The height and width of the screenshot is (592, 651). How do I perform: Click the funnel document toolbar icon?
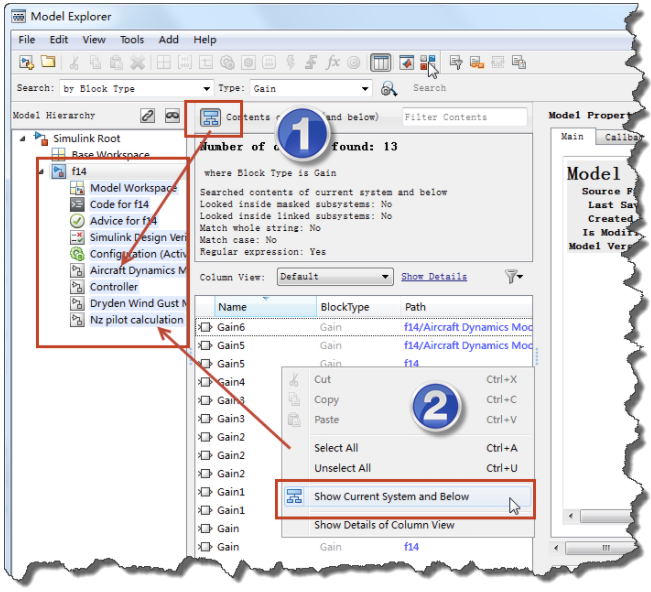[456, 63]
